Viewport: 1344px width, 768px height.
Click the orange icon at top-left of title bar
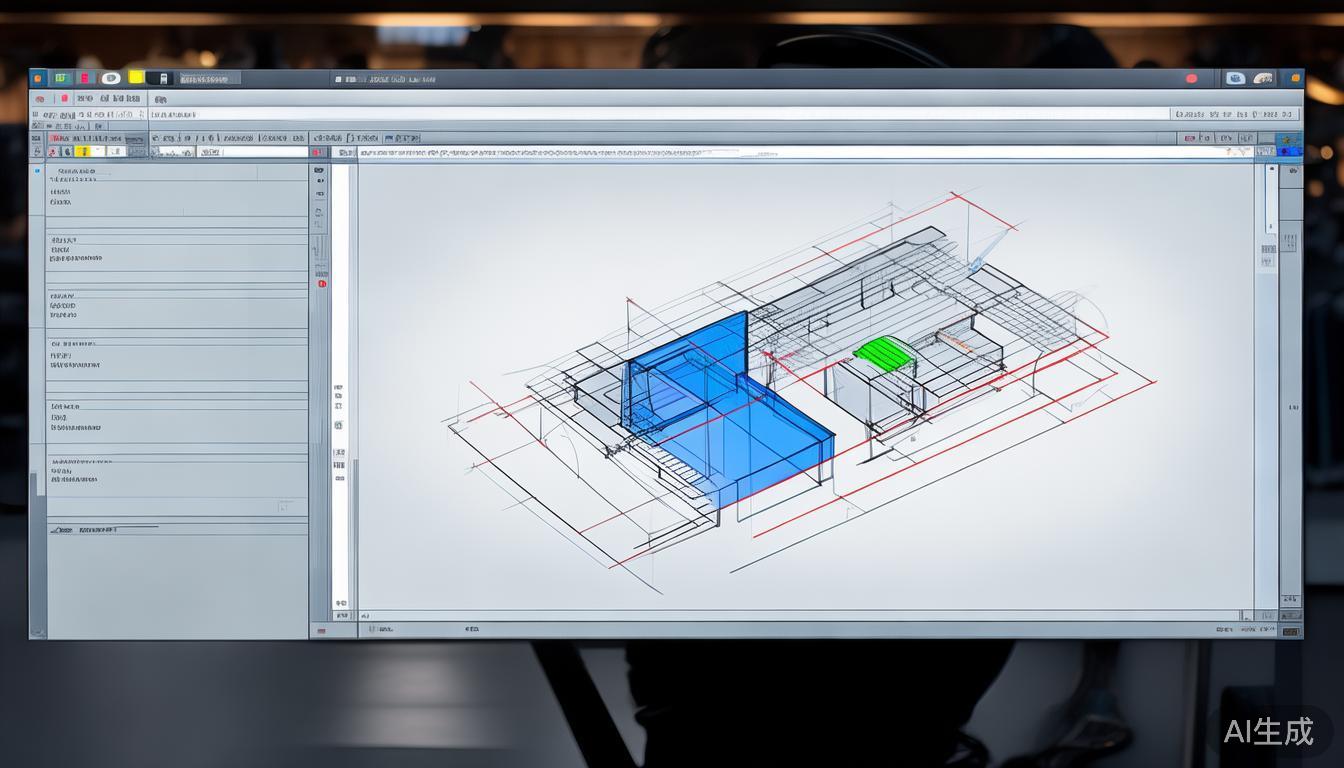tap(38, 78)
